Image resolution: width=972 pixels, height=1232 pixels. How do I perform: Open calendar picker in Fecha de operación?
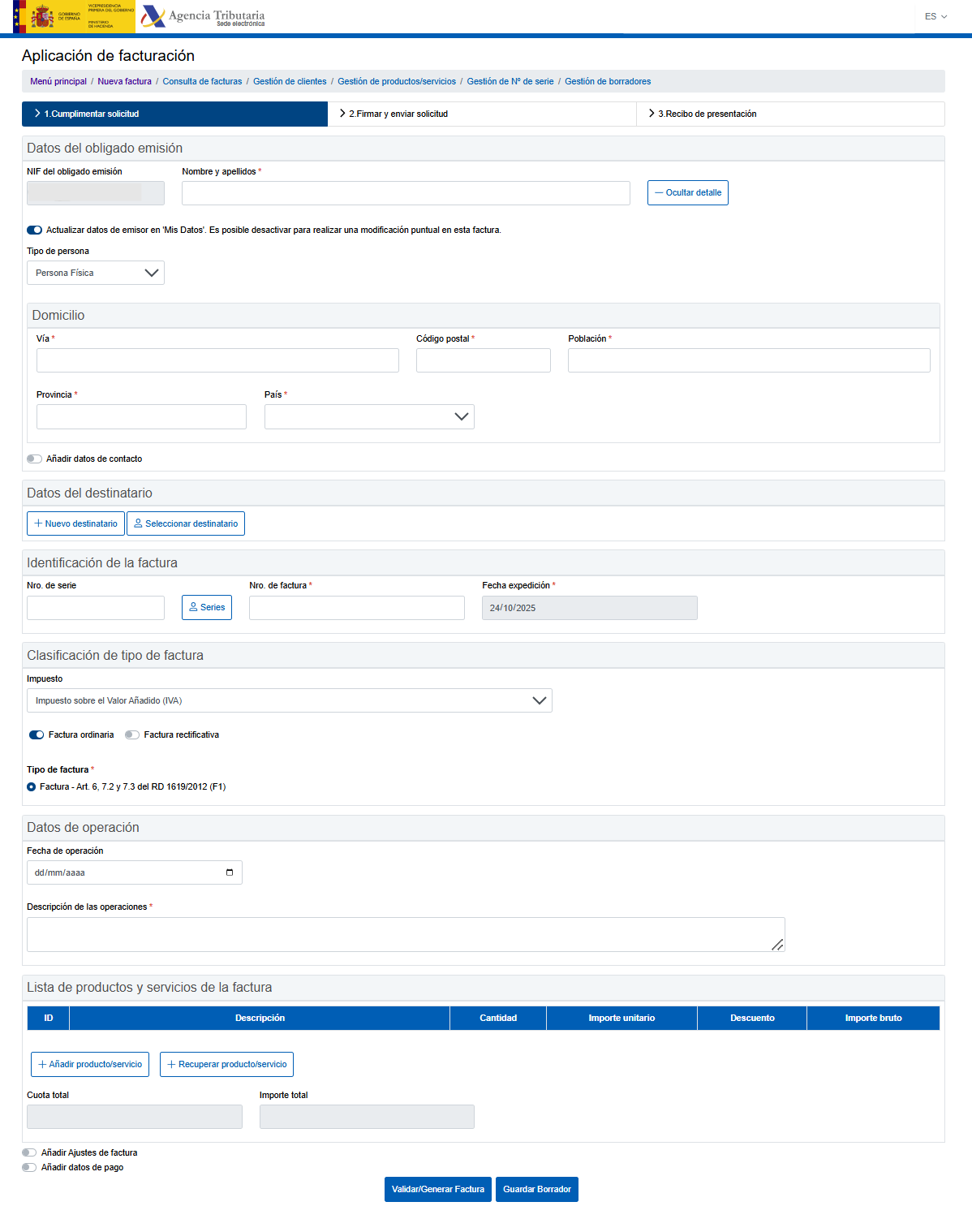pos(230,872)
